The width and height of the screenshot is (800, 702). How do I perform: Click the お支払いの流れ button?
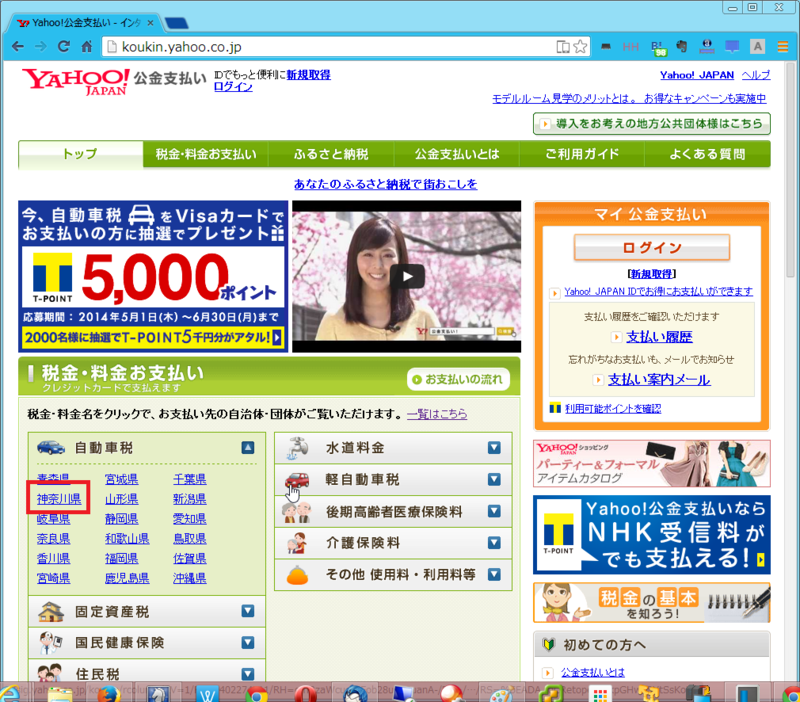point(458,380)
